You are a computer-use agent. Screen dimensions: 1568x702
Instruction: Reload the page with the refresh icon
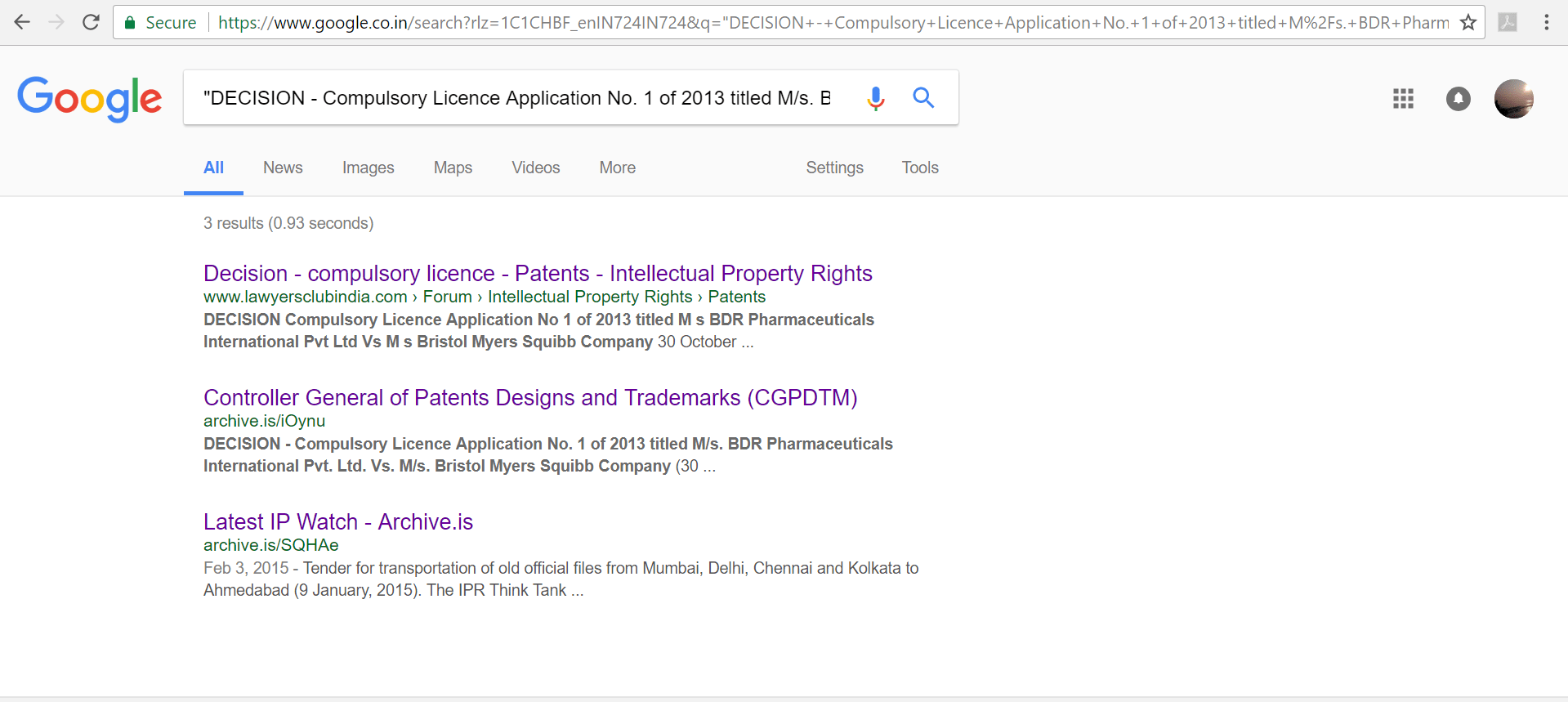click(x=91, y=22)
